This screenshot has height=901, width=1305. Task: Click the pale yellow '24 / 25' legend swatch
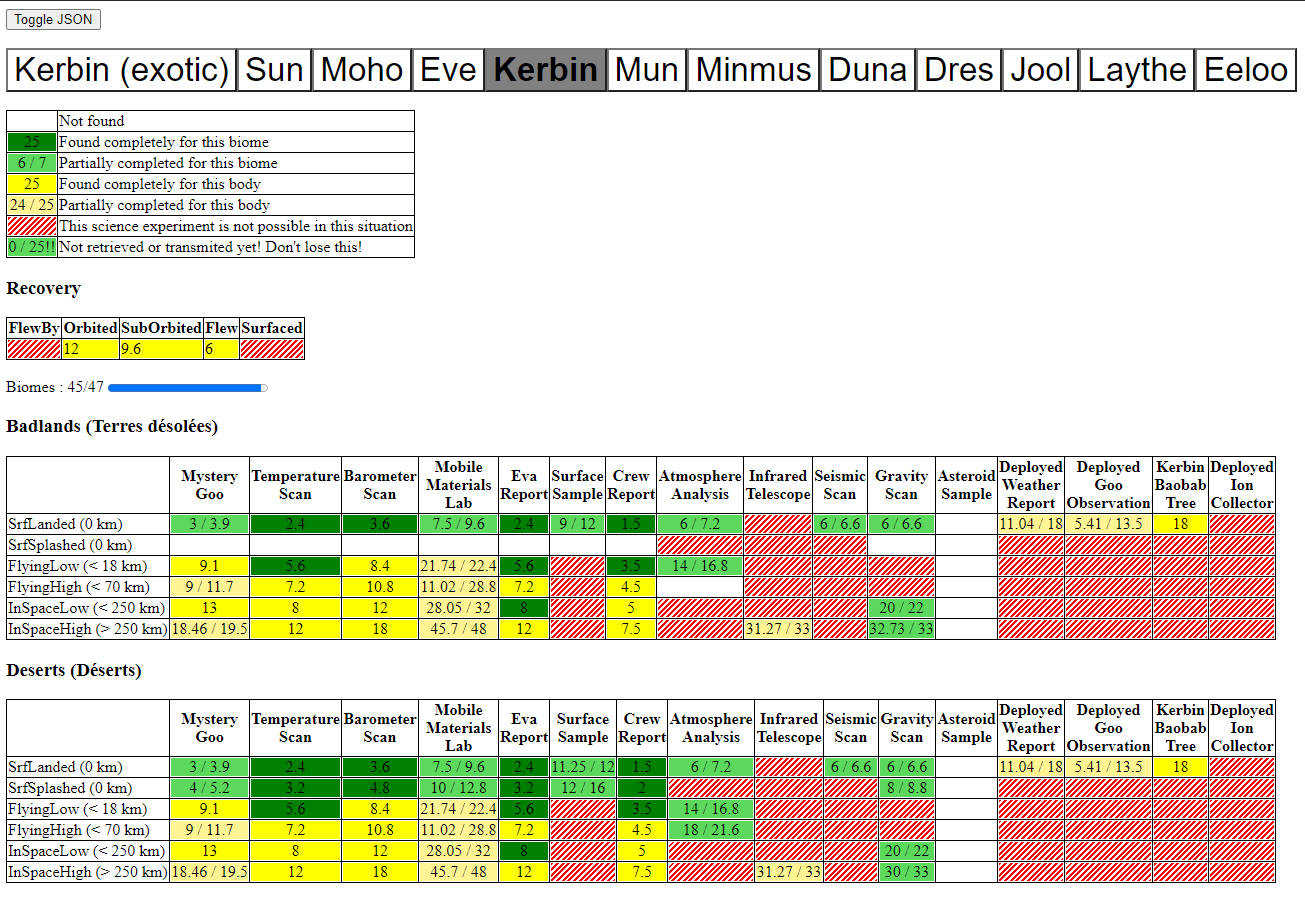[32, 205]
